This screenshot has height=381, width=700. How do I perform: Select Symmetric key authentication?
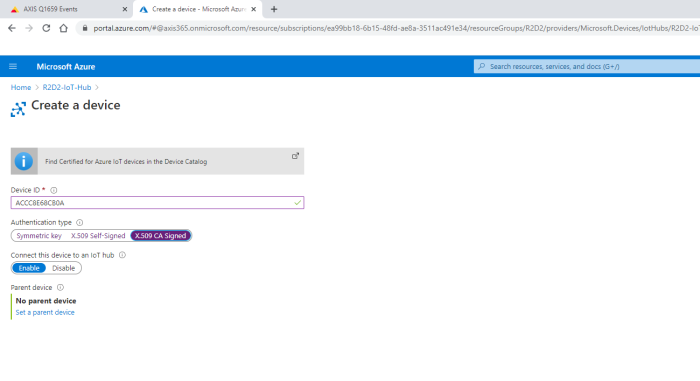[x=39, y=236]
